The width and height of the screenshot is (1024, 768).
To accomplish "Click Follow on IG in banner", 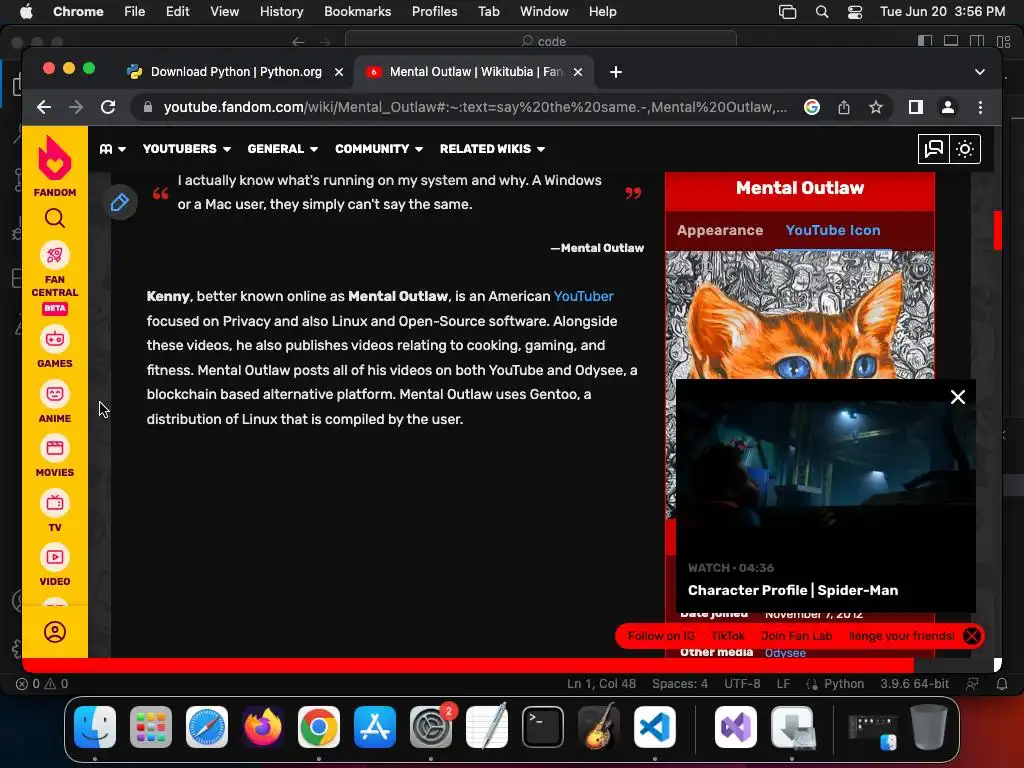I will coord(661,636).
